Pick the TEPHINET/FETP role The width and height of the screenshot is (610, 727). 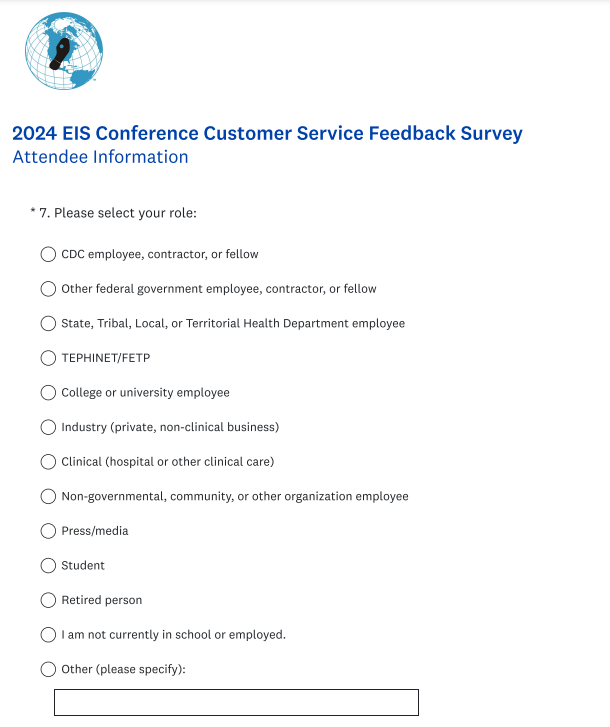(x=48, y=358)
